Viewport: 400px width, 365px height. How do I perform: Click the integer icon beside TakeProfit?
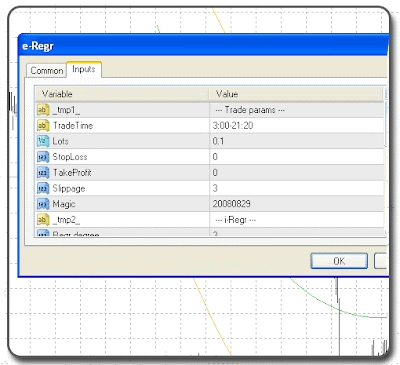click(x=43, y=172)
